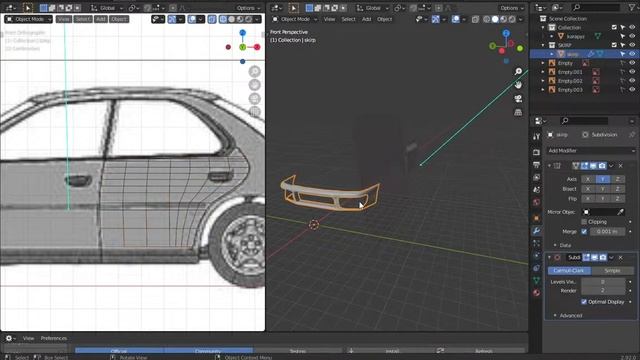Collapse SKIRP collection in outliner
640x360 pixels.
543,45
